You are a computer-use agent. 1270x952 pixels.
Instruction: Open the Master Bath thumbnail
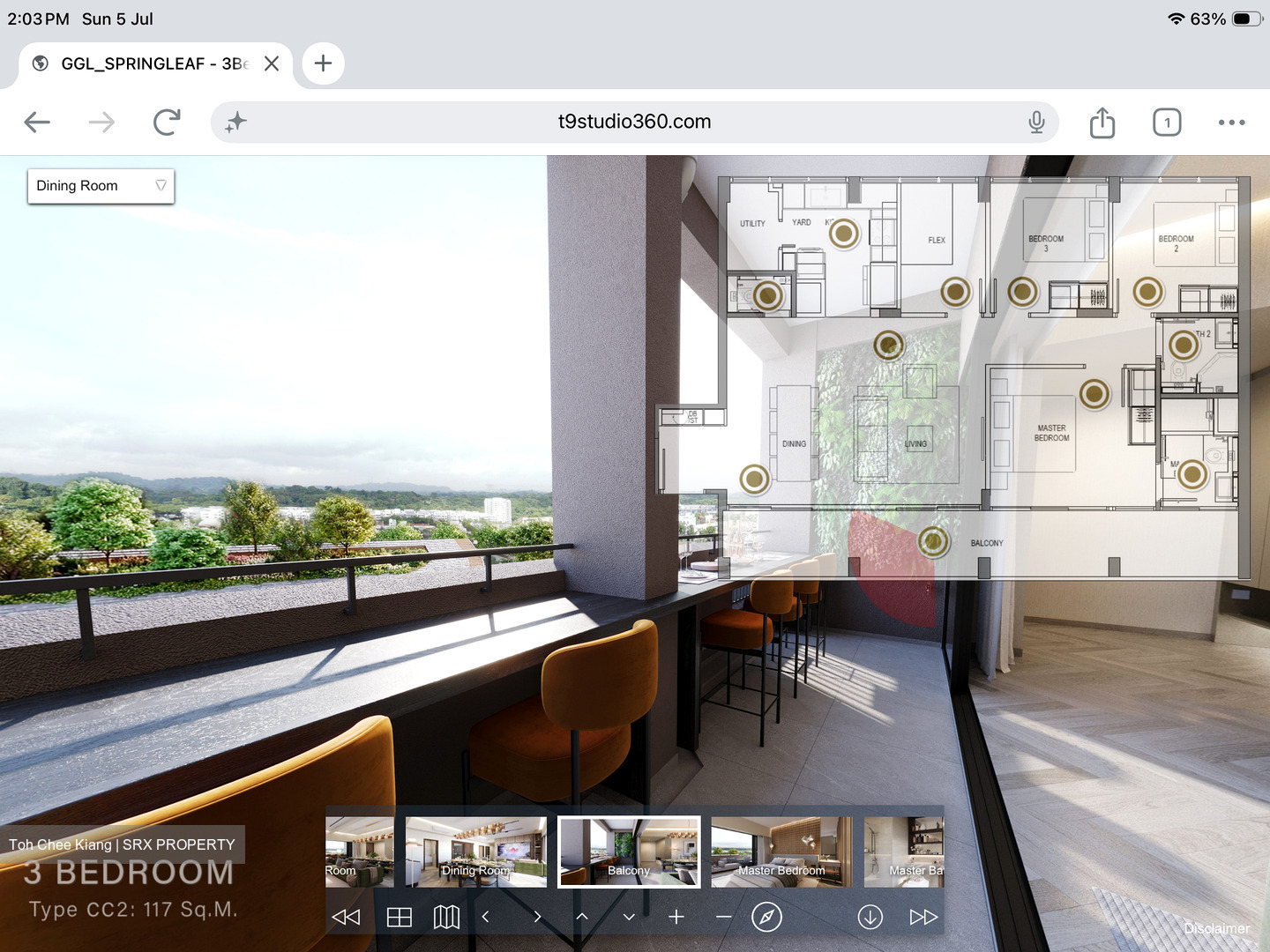[904, 852]
